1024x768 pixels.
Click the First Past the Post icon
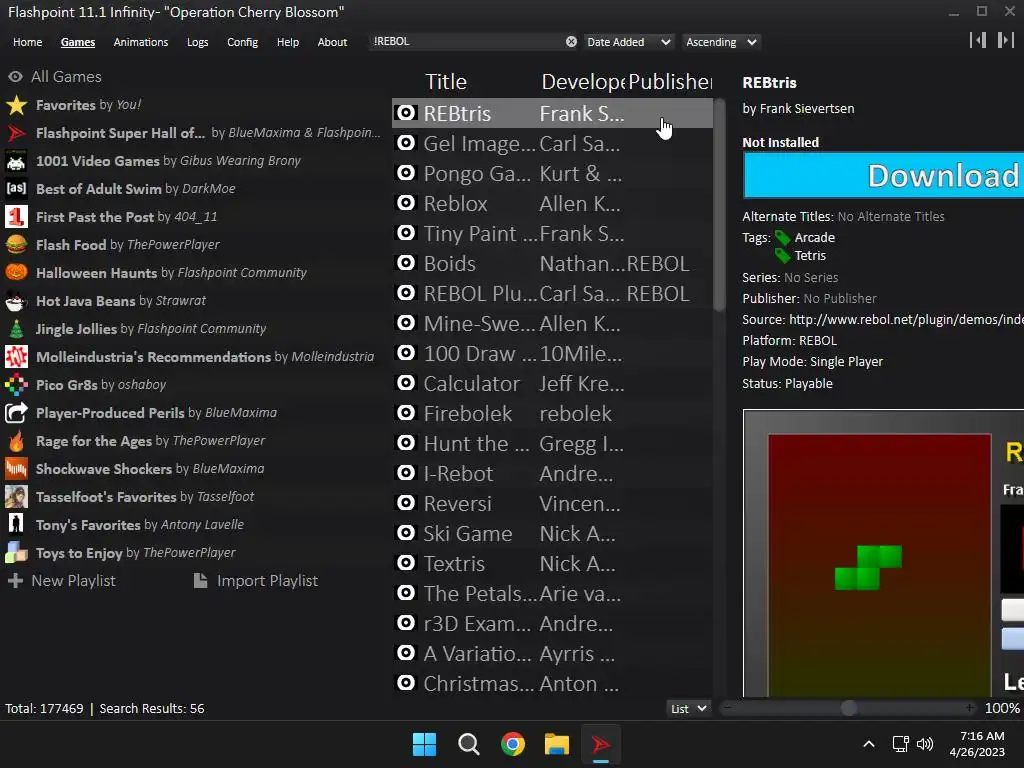tap(16, 217)
